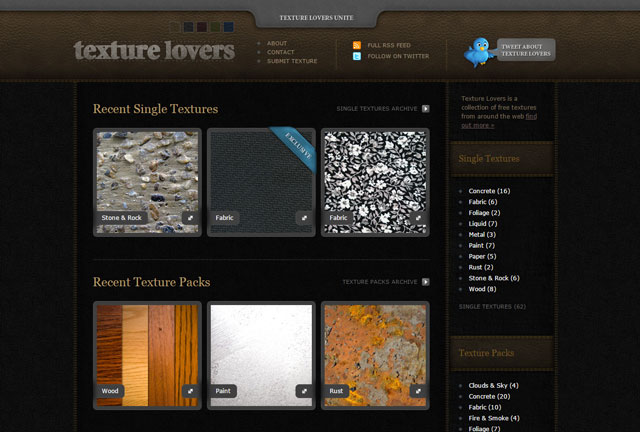The height and width of the screenshot is (432, 640).
Task: Click the arrow icon next to Single Textures Archive
Action: pyautogui.click(x=426, y=109)
